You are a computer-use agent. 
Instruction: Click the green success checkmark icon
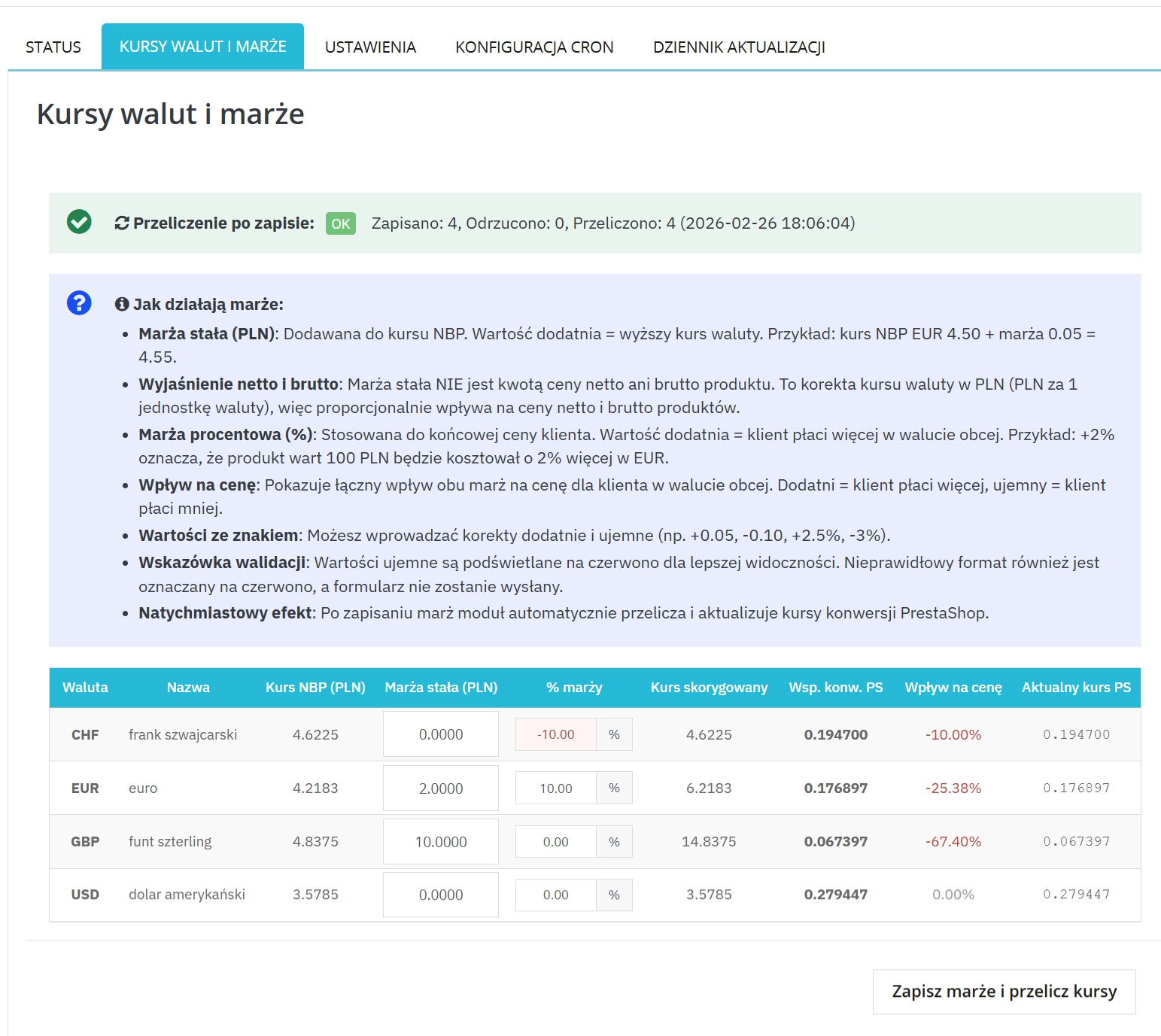point(80,223)
